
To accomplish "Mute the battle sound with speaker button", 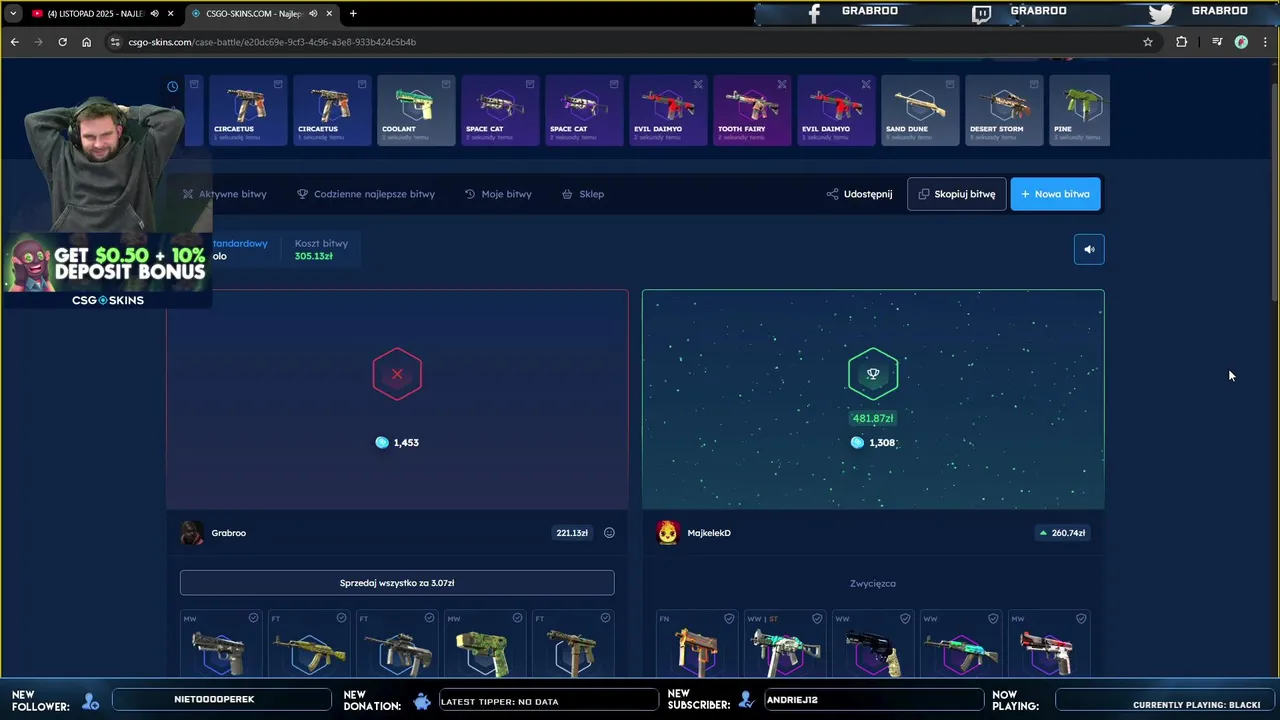I will 1089,250.
